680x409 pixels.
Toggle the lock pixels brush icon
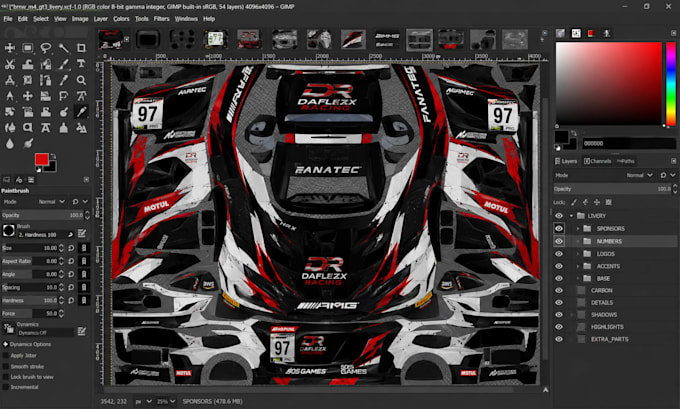tap(574, 202)
